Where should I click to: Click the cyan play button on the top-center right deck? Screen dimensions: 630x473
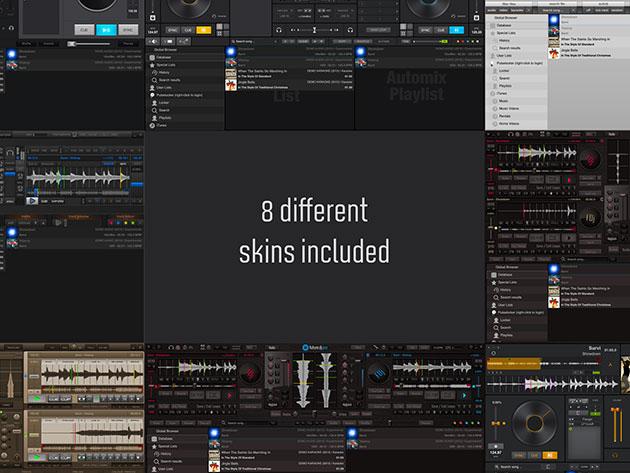point(456,30)
